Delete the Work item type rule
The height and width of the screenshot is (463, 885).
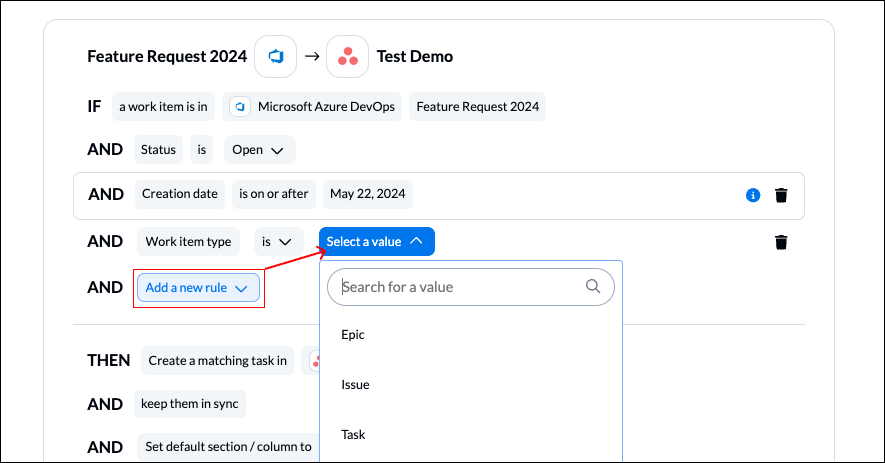[x=781, y=242]
